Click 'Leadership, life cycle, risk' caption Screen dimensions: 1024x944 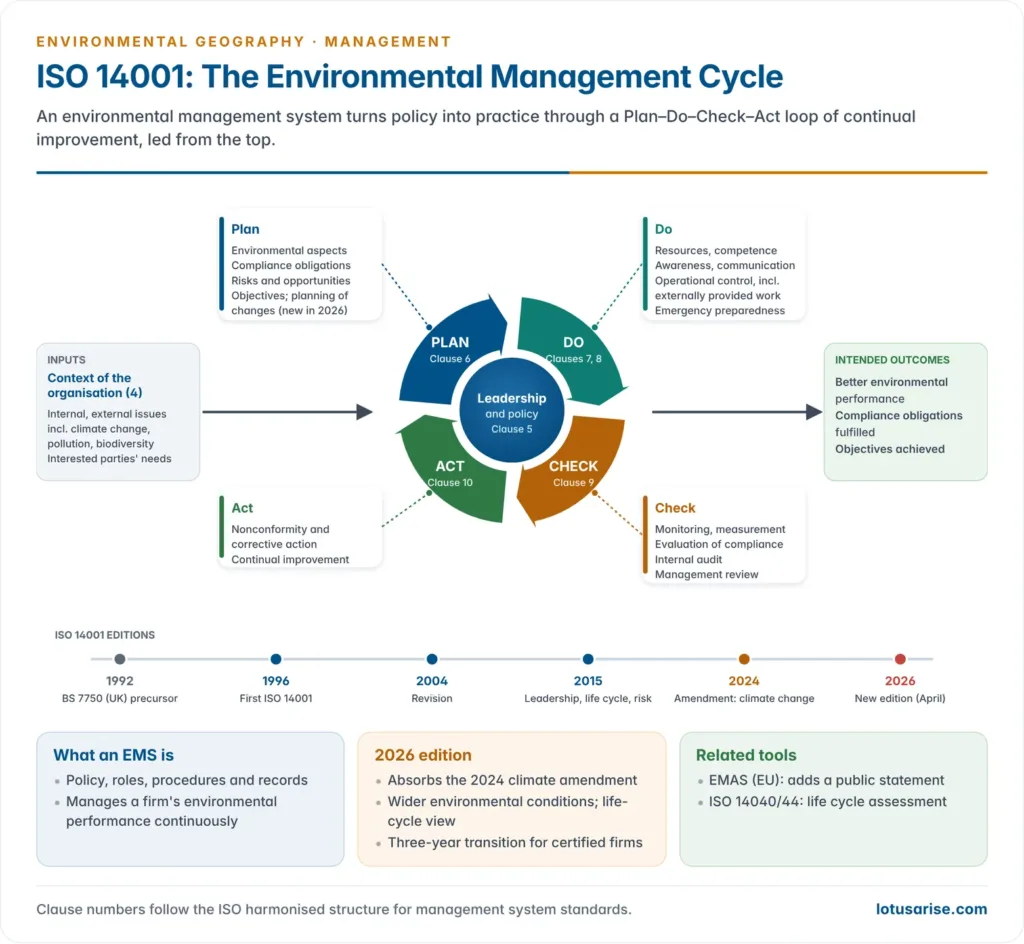(588, 699)
